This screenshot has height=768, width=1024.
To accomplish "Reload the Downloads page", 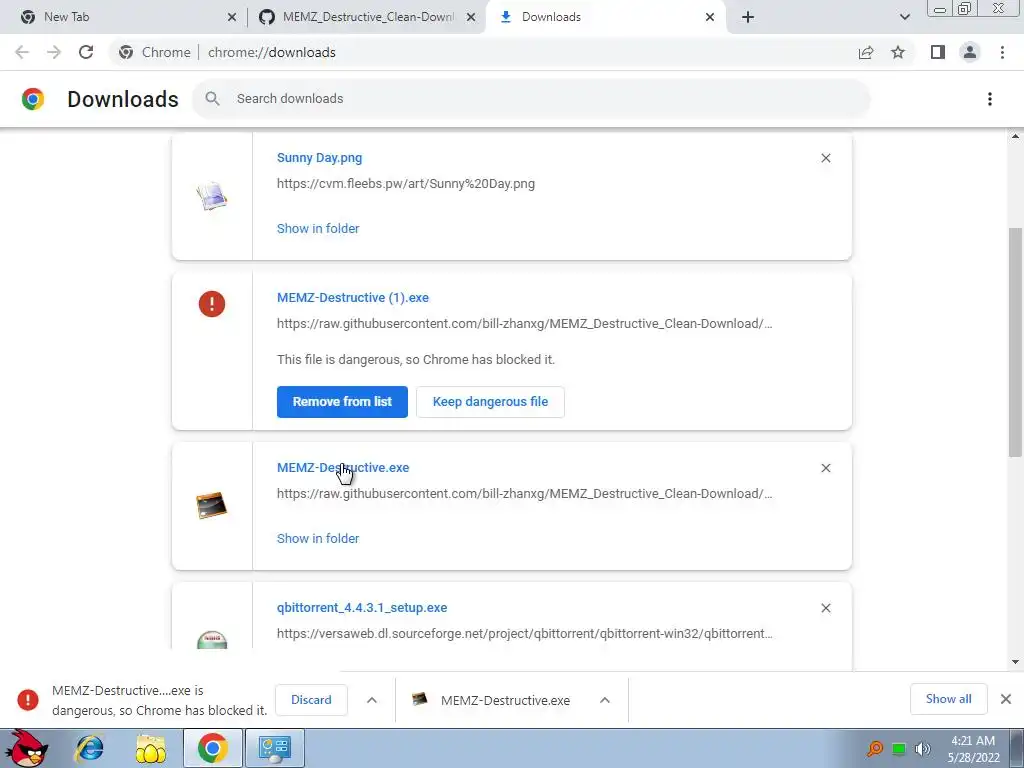I will click(86, 52).
